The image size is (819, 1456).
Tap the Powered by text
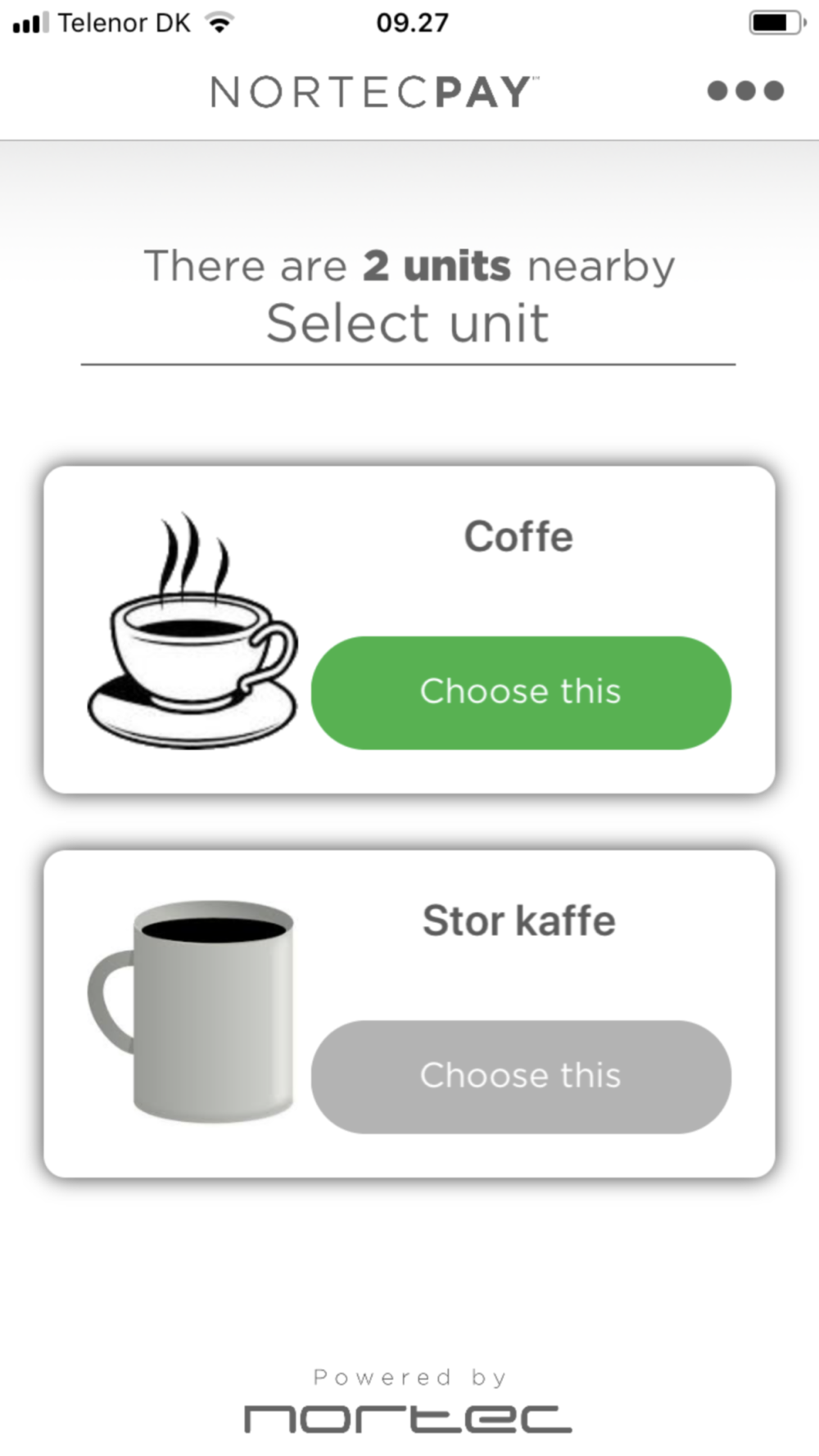click(x=409, y=1377)
